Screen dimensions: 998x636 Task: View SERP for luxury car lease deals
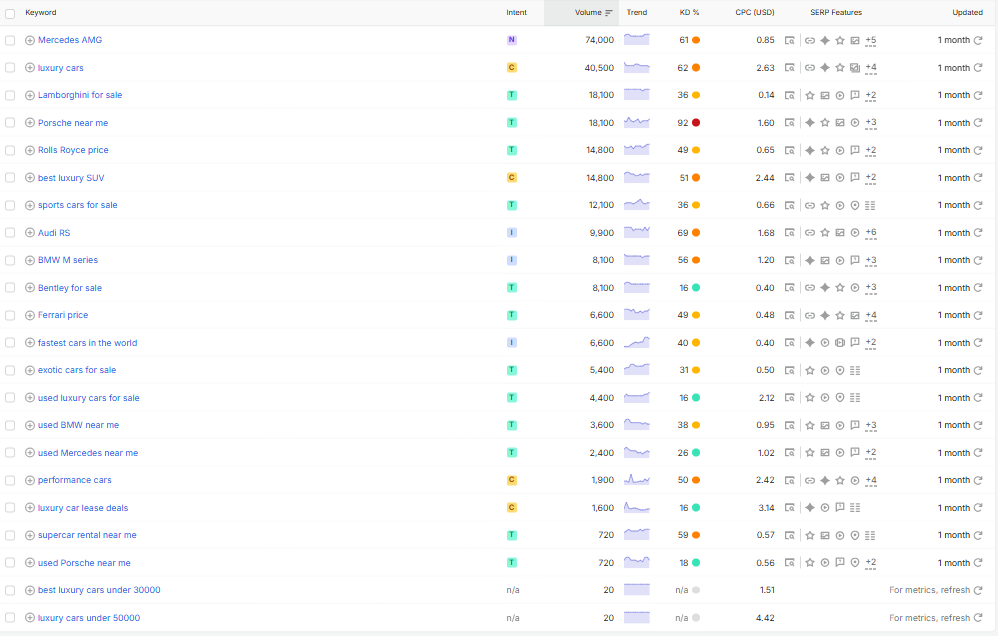click(789, 507)
